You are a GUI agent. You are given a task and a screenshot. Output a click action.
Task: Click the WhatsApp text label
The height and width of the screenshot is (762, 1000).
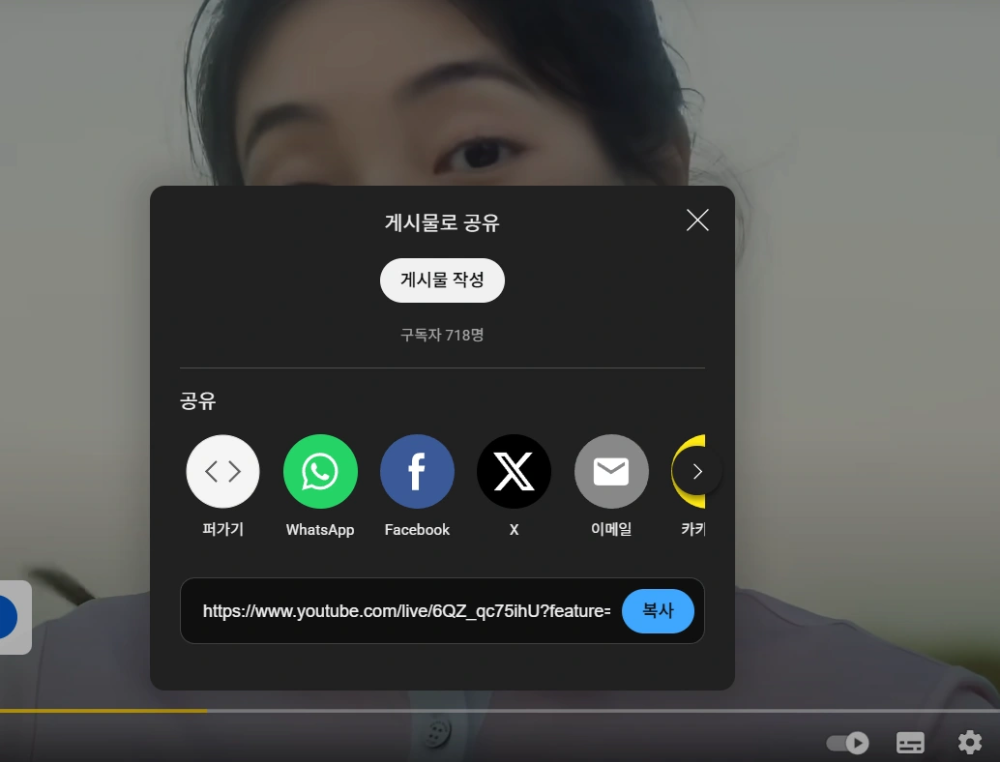click(x=320, y=530)
